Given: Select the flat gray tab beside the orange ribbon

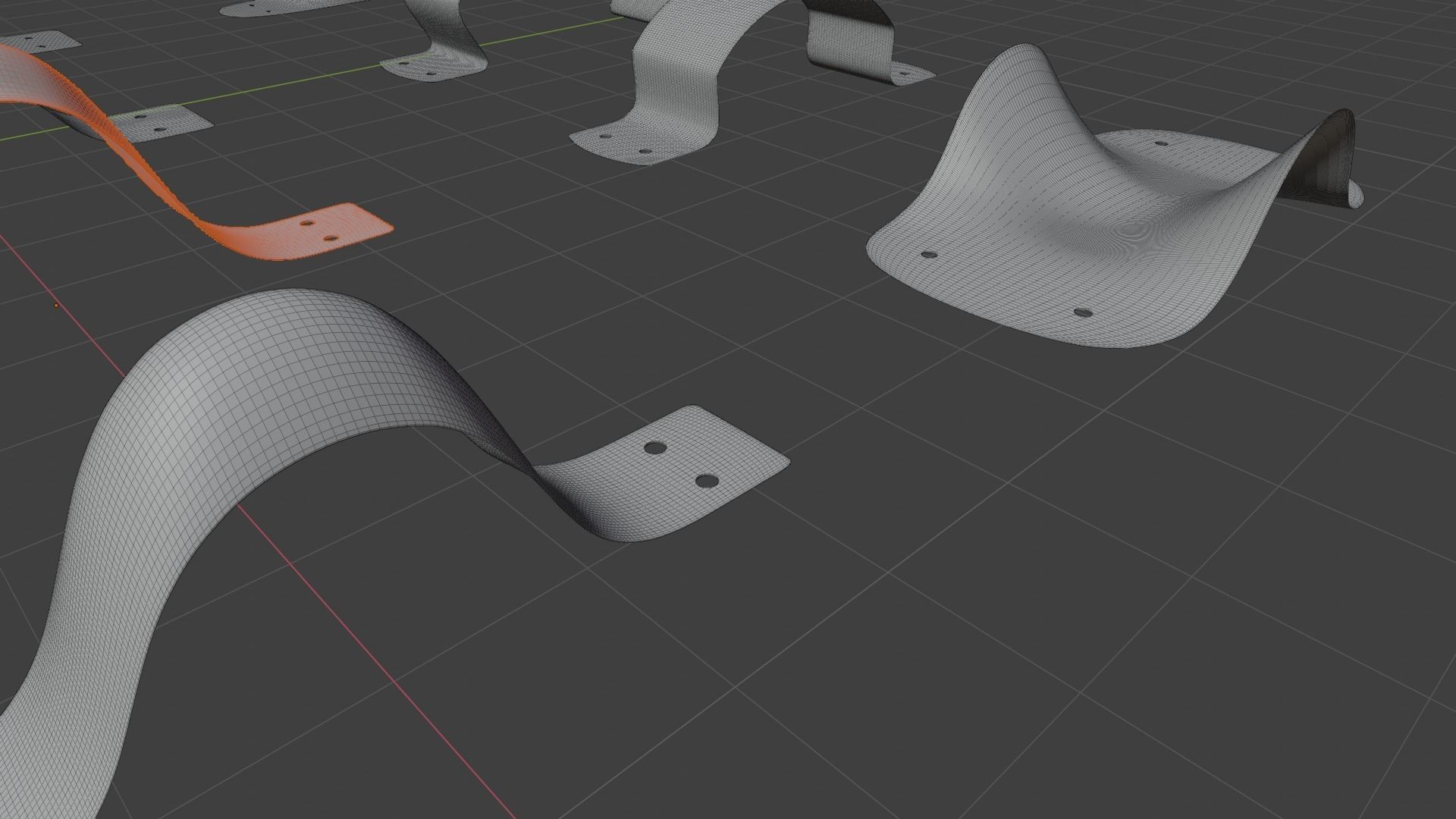Looking at the screenshot, I should pos(163,123).
